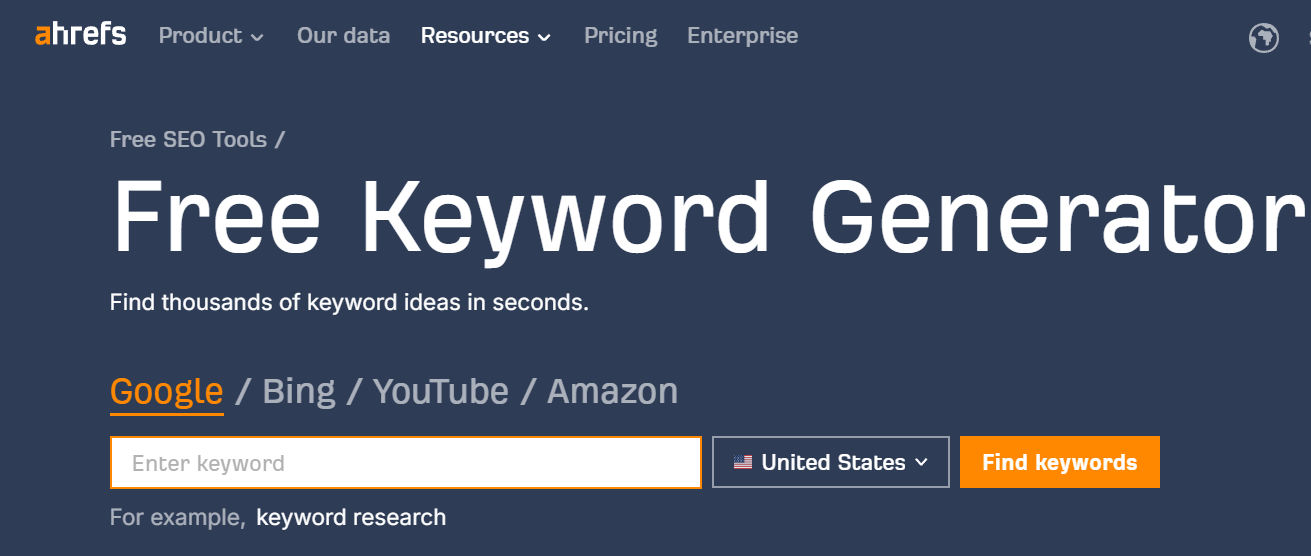Switch to the YouTube tab
Viewport: 1311px width, 556px height.
[440, 391]
